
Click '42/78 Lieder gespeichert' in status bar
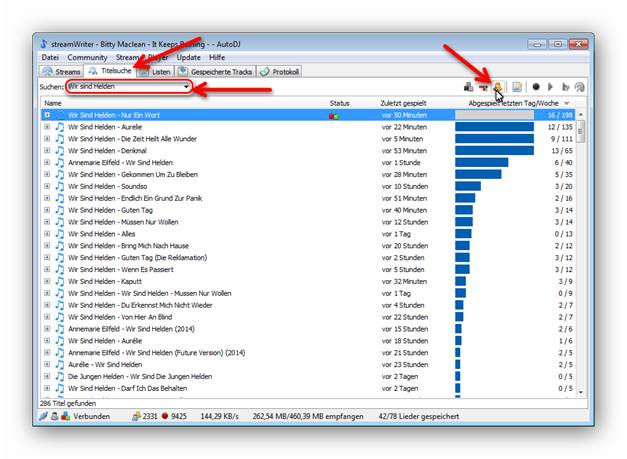point(419,416)
